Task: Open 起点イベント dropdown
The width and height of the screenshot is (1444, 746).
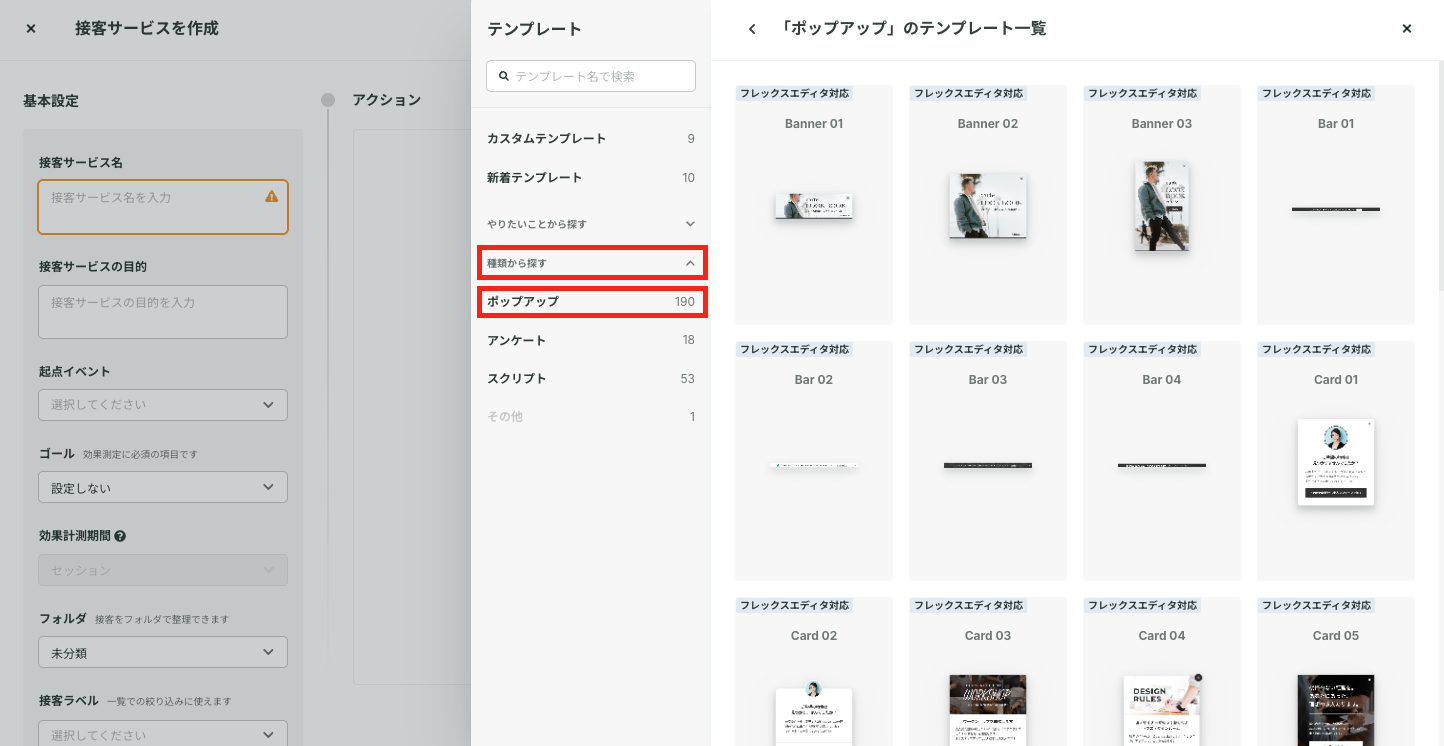Action: (163, 405)
